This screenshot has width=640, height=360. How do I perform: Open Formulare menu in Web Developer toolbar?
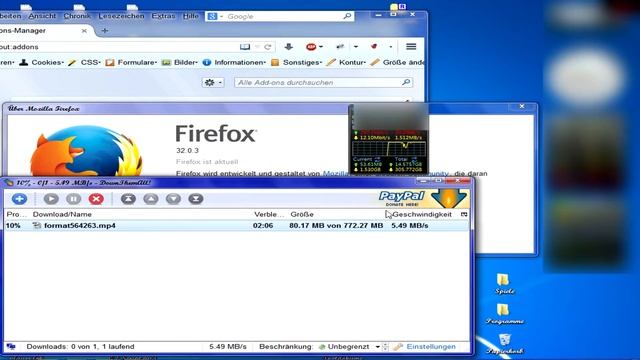(131, 62)
